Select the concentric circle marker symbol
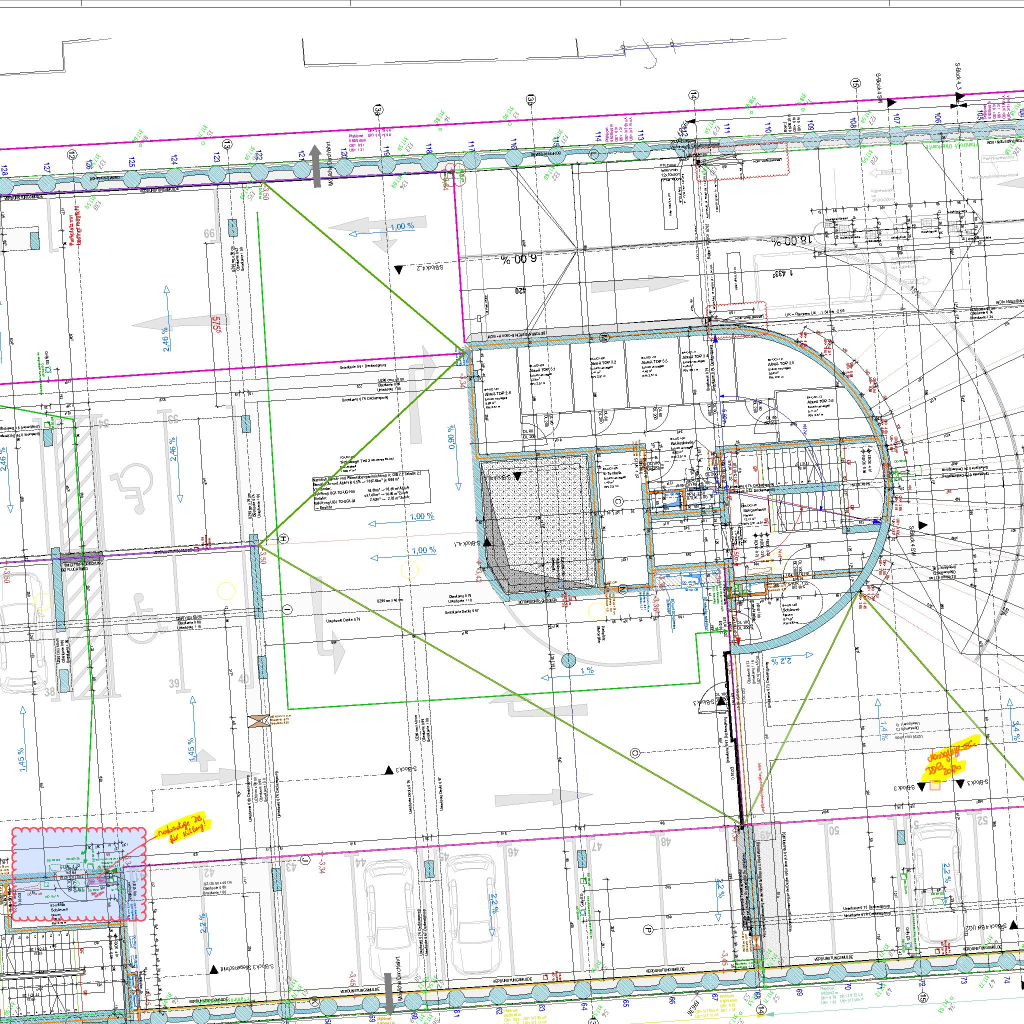Screen dimensions: 1024x1024 tap(634, 751)
